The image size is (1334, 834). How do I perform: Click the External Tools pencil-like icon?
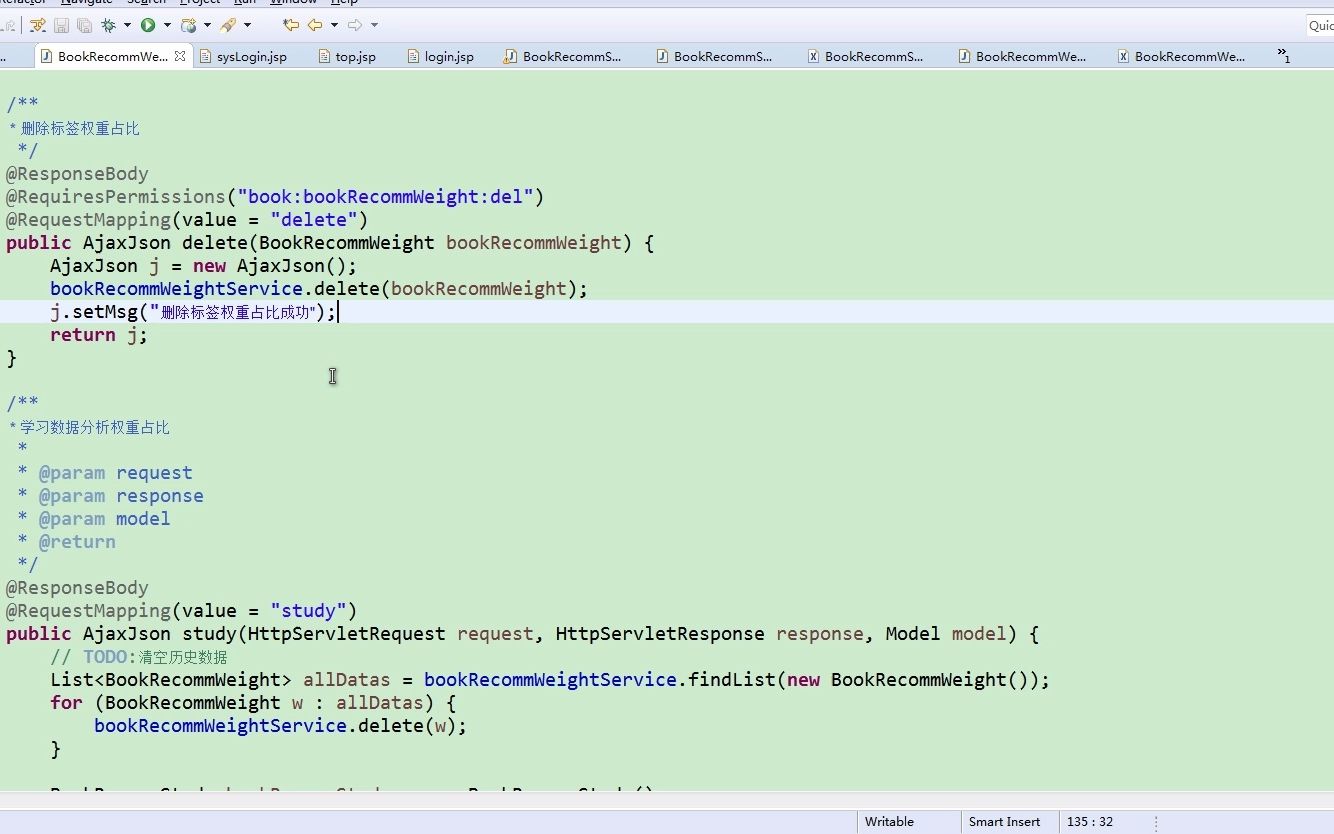point(228,25)
